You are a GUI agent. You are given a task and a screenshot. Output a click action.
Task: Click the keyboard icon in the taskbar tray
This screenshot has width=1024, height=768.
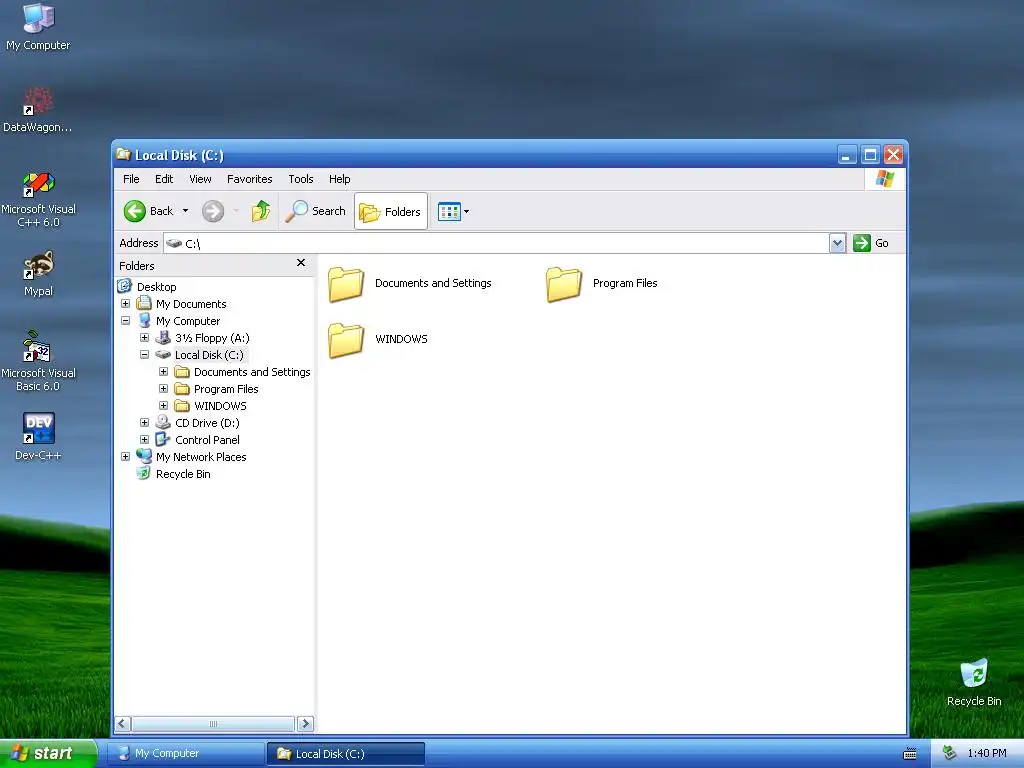[x=910, y=754]
